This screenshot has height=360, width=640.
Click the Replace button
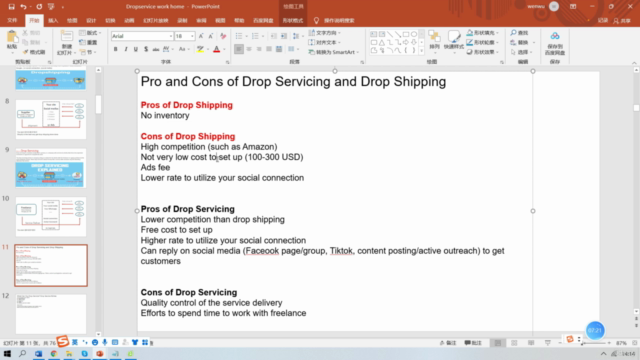tap(522, 42)
